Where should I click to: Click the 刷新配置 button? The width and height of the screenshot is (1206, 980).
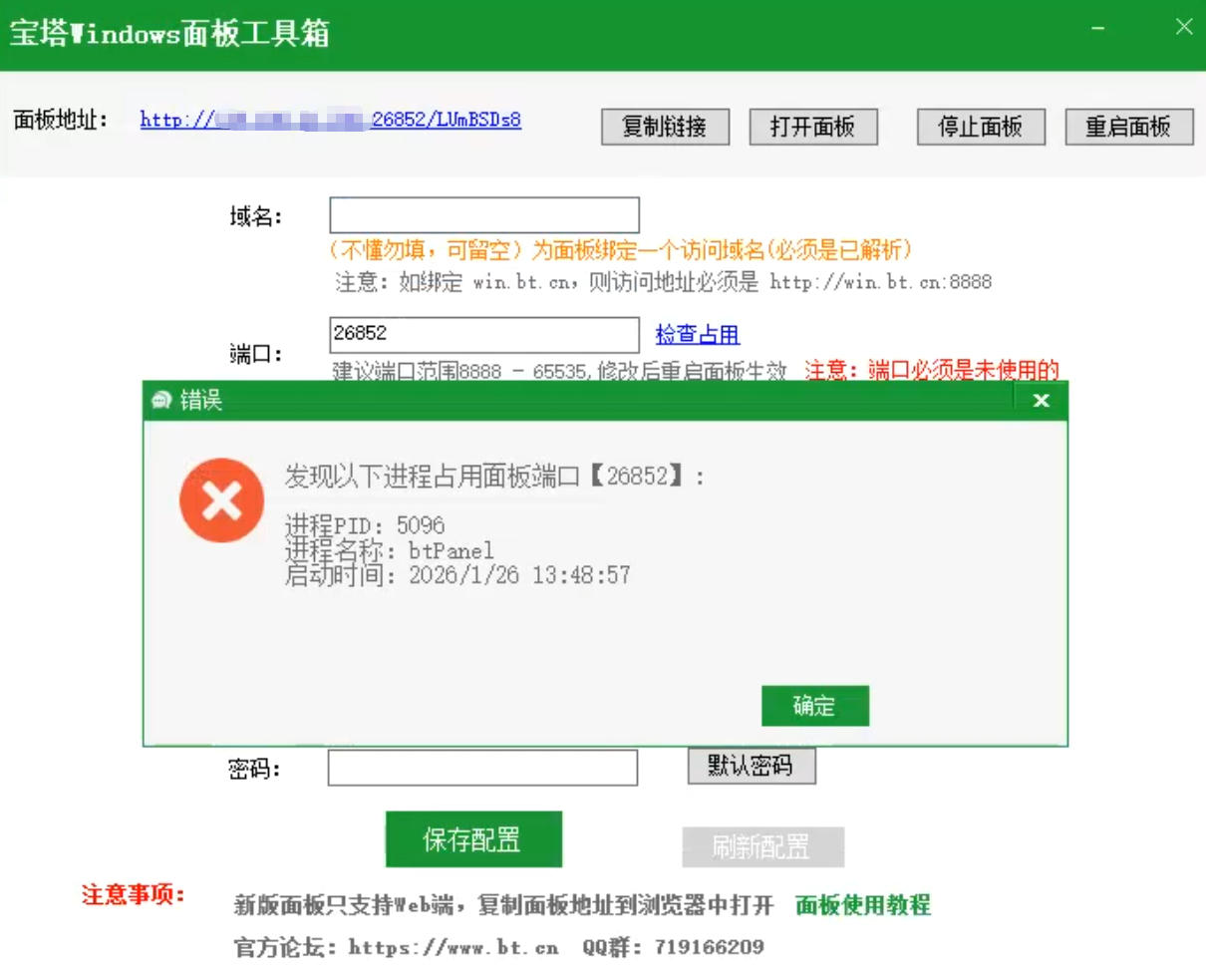[x=762, y=847]
